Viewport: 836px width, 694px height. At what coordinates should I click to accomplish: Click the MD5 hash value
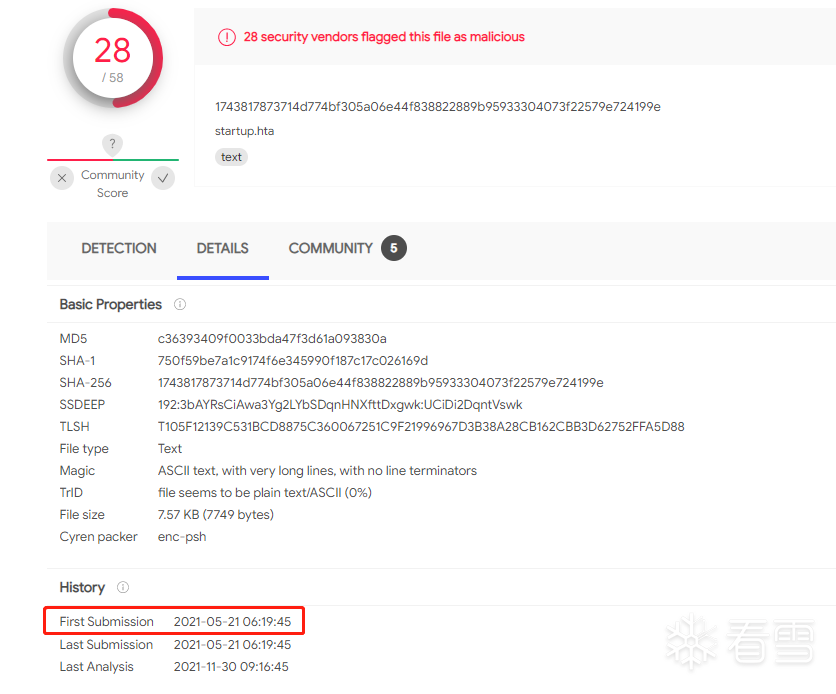click(272, 339)
